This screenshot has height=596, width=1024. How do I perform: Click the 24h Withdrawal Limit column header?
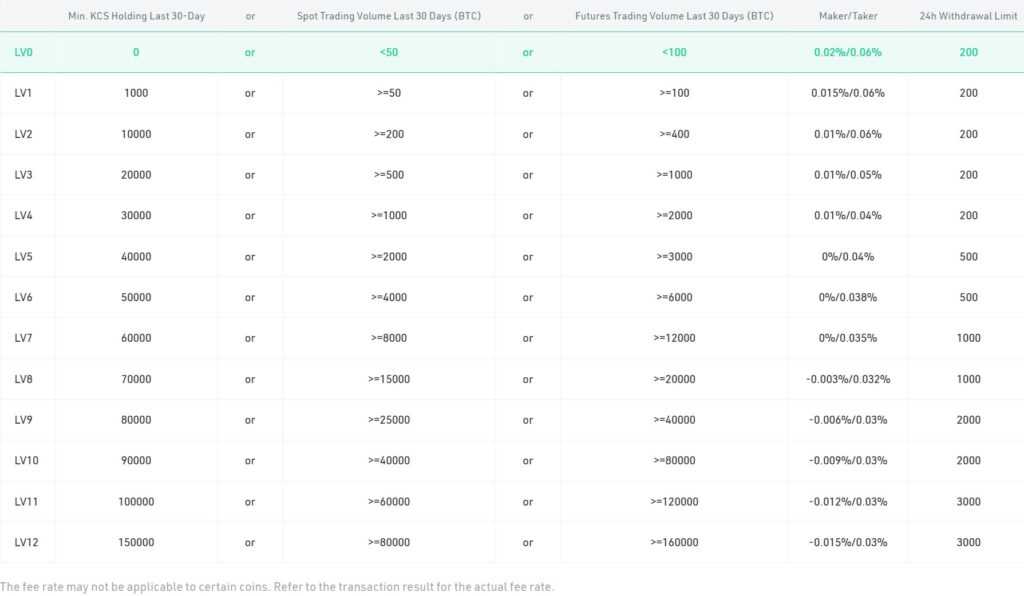(x=968, y=16)
